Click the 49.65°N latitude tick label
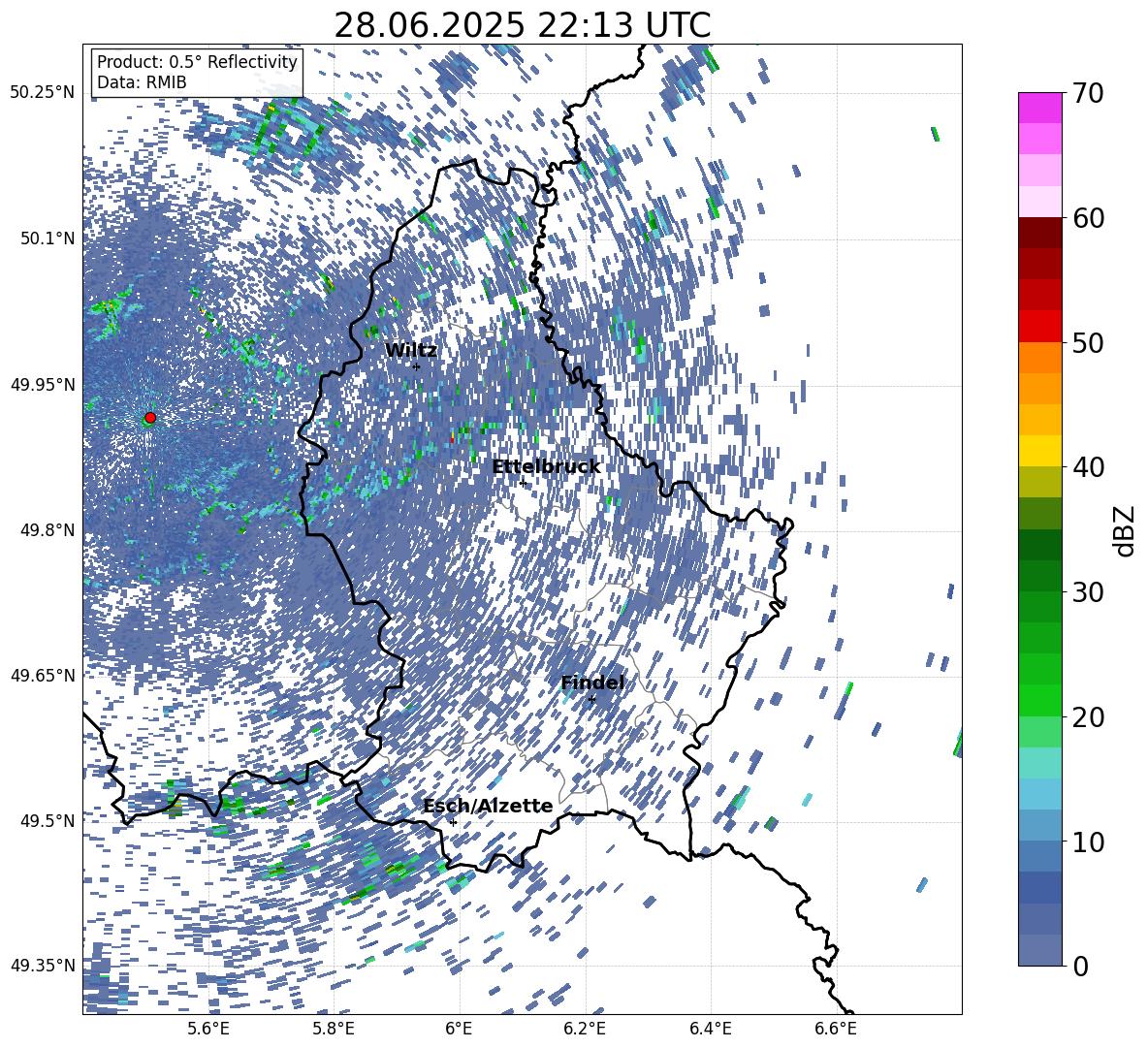Viewport: 1148px width, 1048px height. 43,675
